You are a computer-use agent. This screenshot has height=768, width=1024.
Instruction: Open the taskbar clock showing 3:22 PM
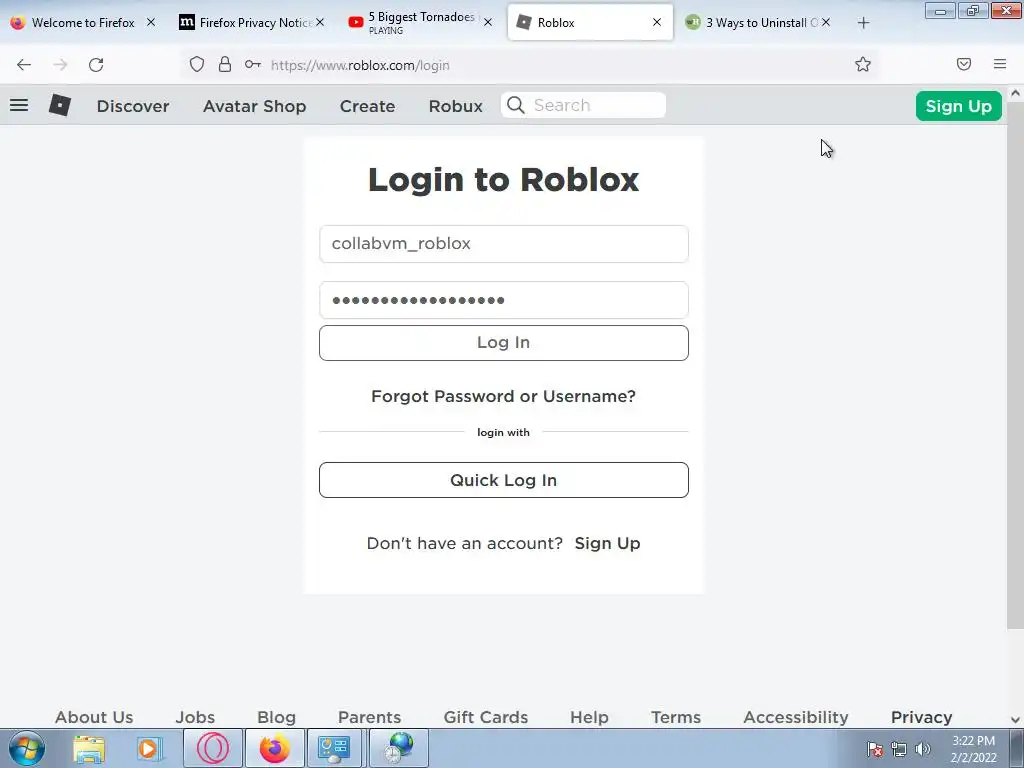(x=973, y=749)
